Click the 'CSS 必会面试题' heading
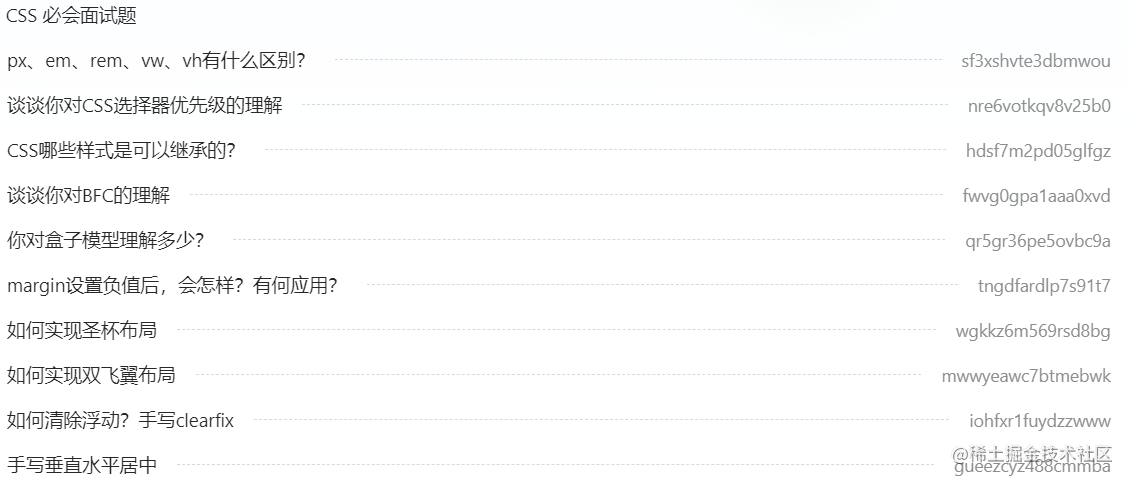The height and width of the screenshot is (481, 1129). [71, 16]
